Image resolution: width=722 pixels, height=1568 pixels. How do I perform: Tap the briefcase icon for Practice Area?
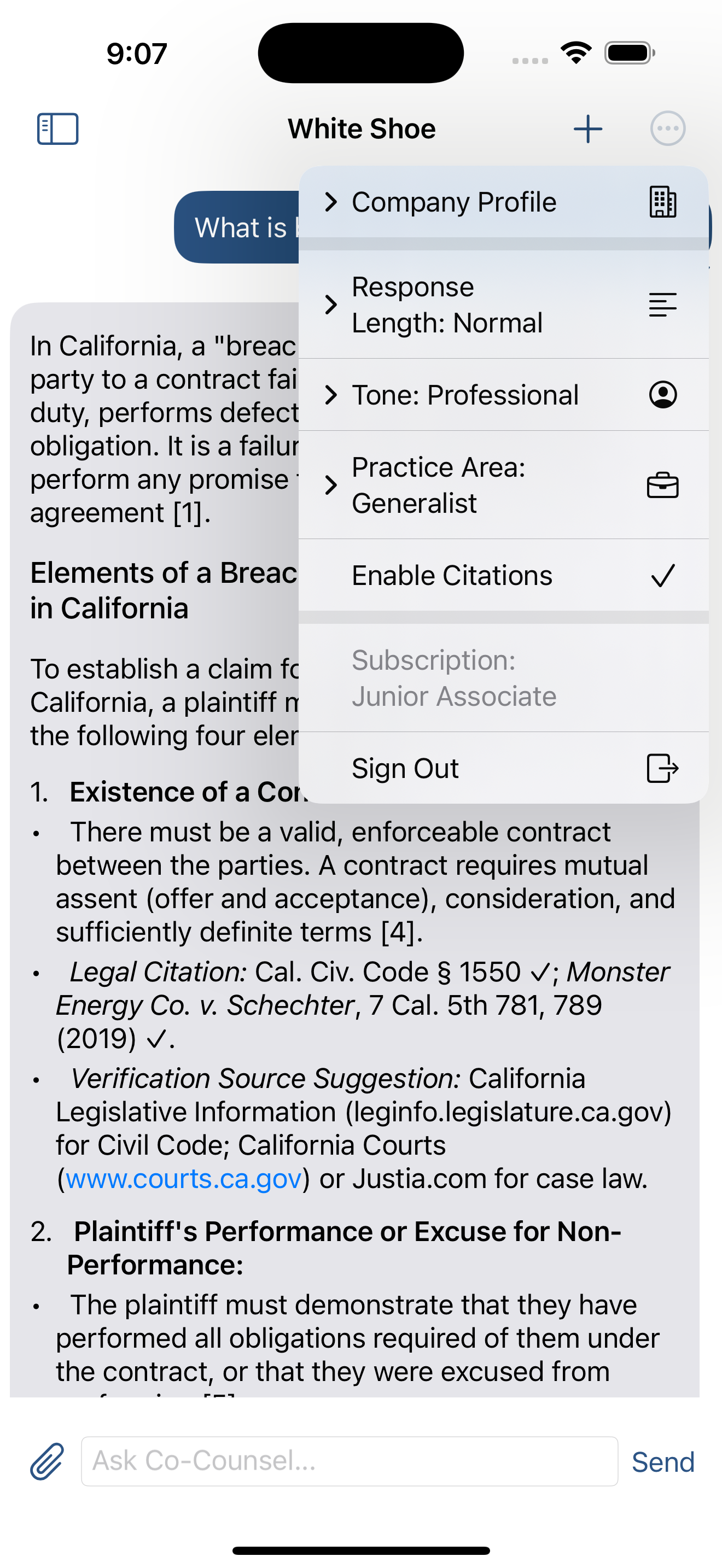pos(663,484)
